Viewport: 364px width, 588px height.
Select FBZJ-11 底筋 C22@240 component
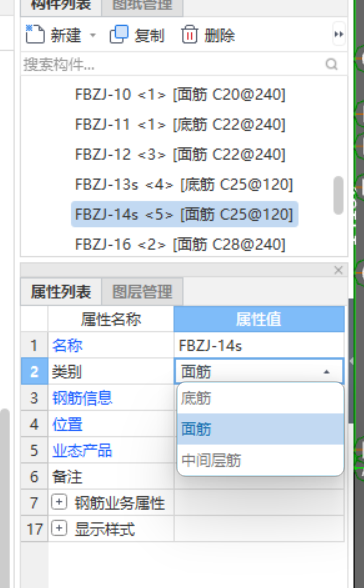tap(180, 124)
